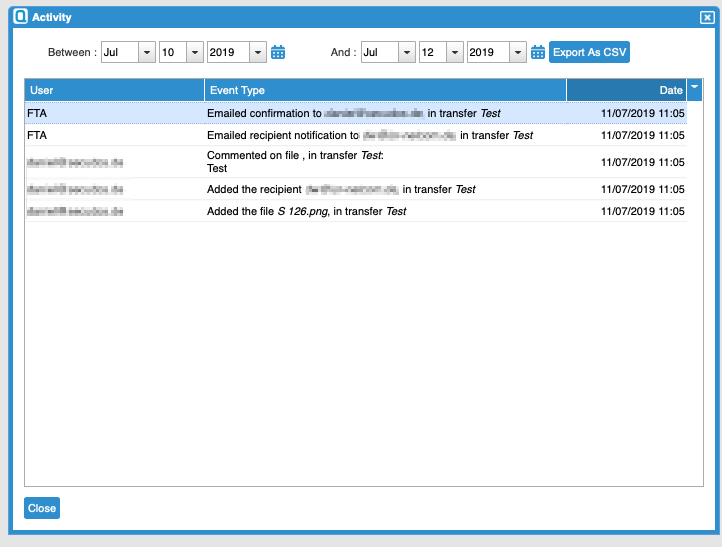Click the Between month field text Jul

tap(120, 52)
